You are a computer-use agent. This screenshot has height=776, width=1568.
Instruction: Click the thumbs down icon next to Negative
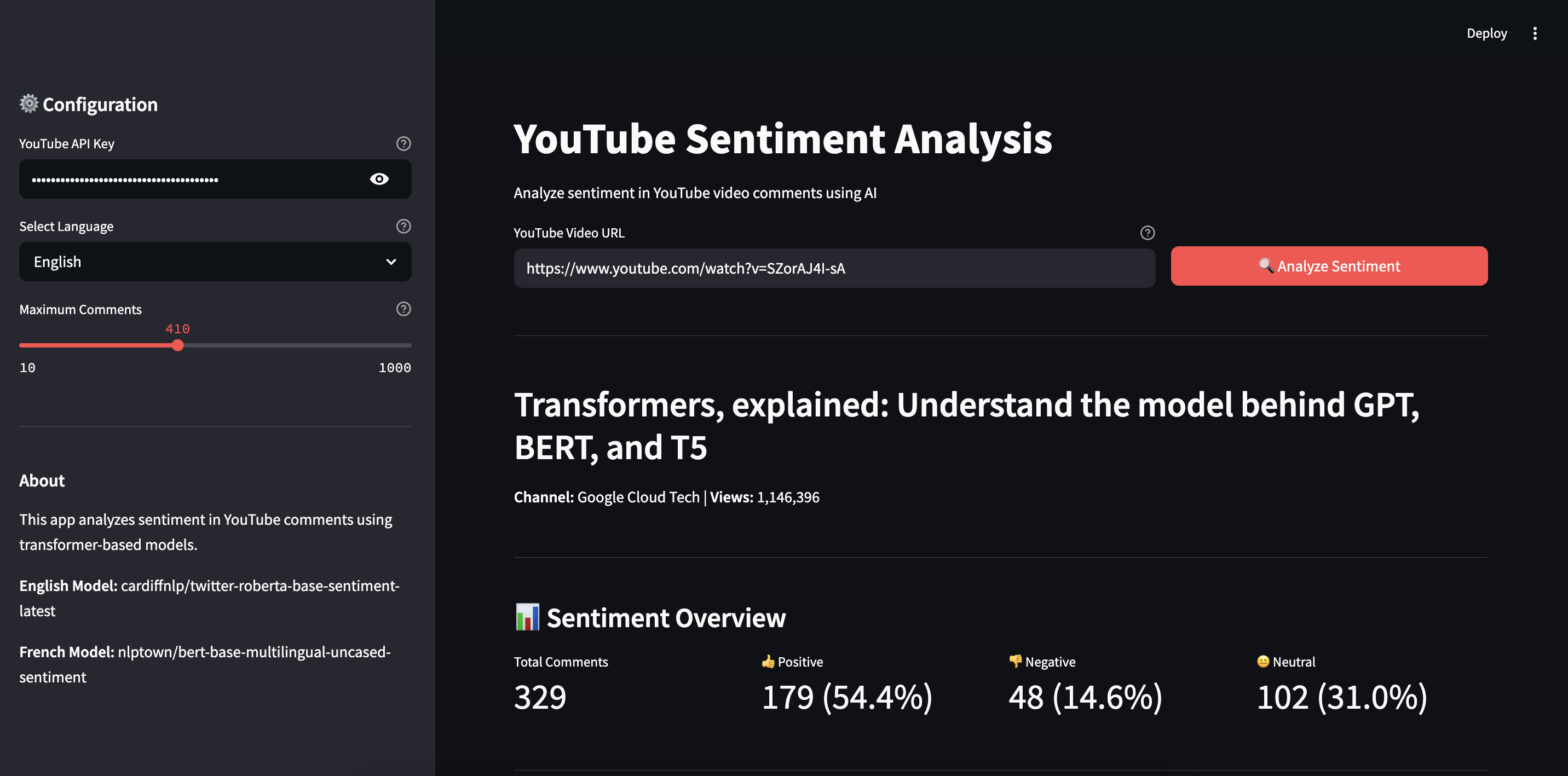1014,662
